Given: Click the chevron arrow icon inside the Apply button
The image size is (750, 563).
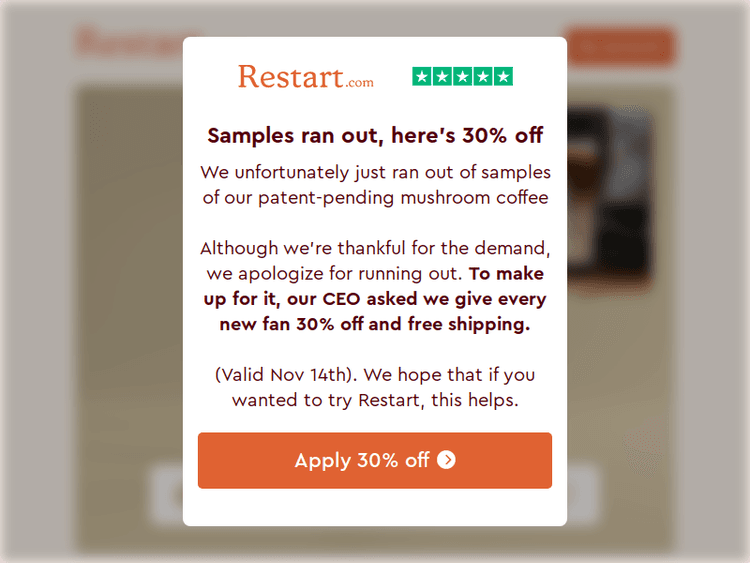Looking at the screenshot, I should tap(446, 460).
